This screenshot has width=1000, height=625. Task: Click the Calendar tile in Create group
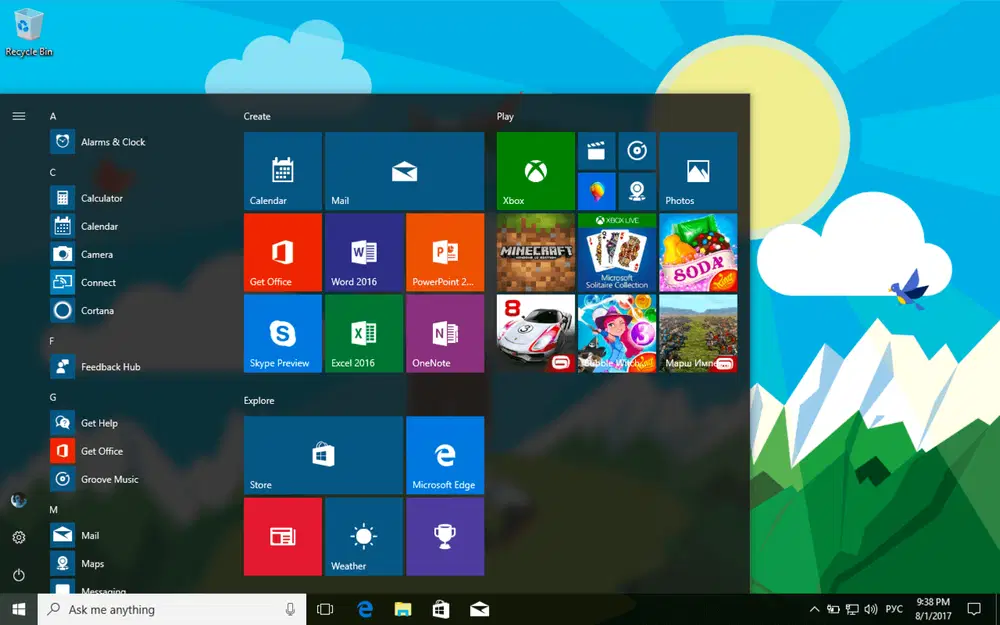(x=283, y=171)
